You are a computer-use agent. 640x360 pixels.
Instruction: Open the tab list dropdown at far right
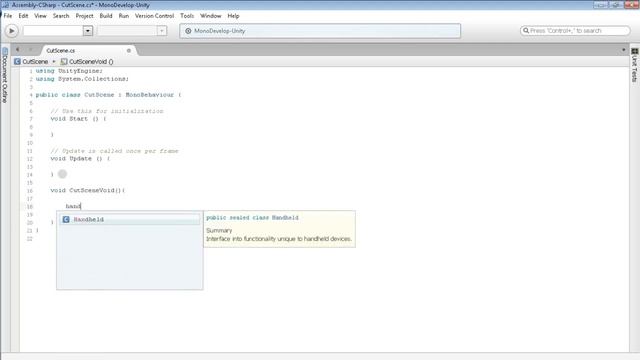(623, 50)
